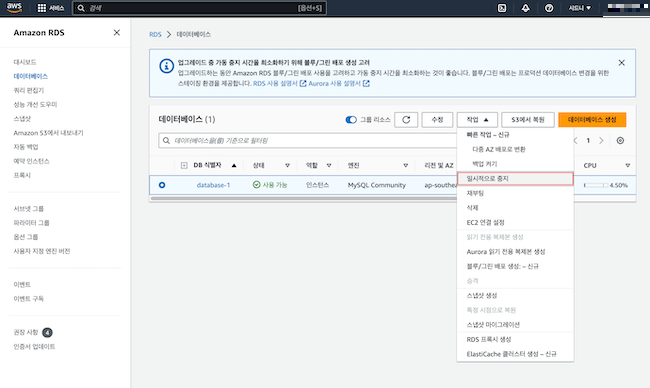Open 파라미터 그룹 in the sidebar

coord(32,223)
